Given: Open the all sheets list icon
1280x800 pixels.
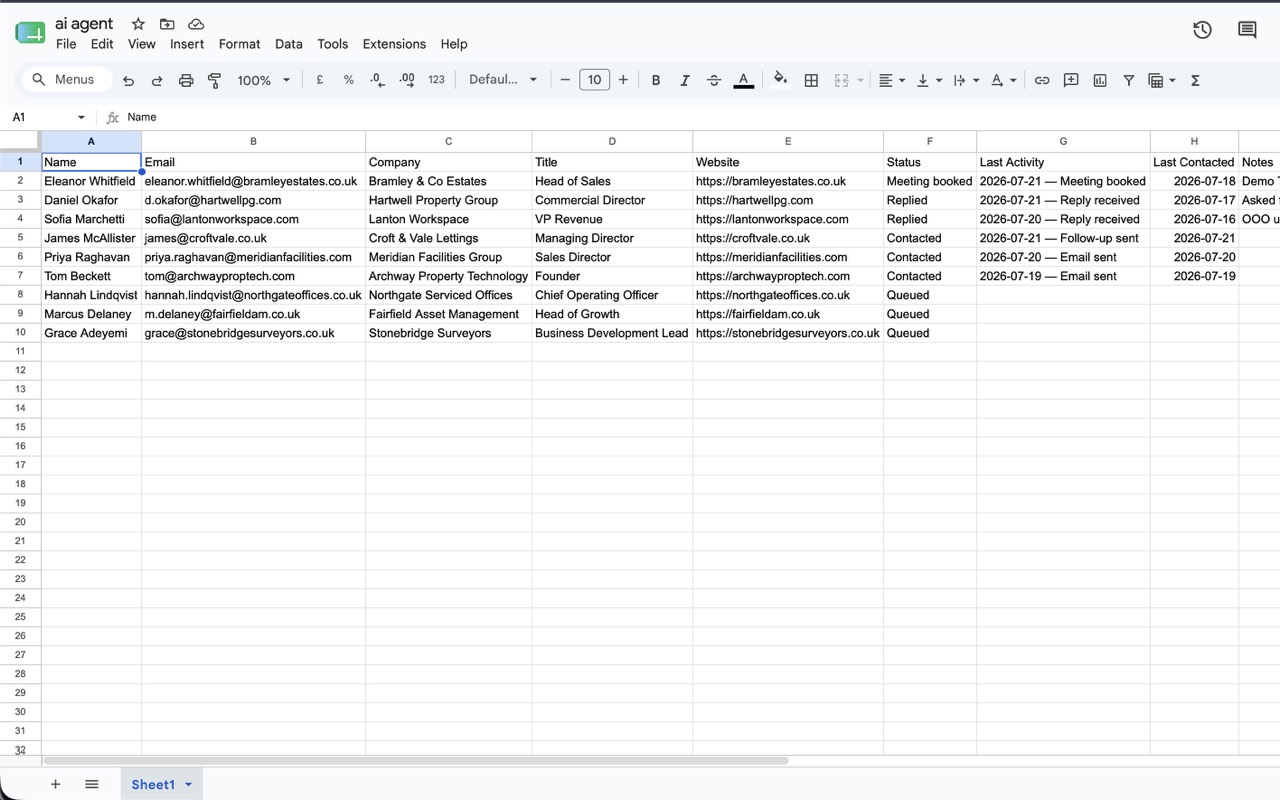Looking at the screenshot, I should [x=92, y=784].
